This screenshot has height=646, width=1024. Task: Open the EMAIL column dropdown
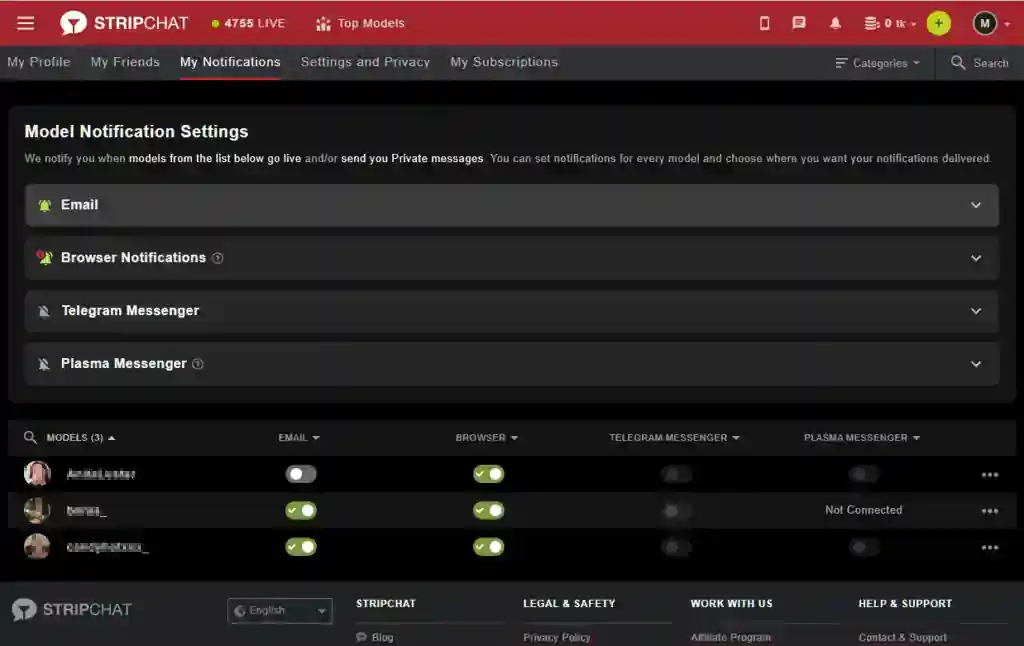[299, 438]
